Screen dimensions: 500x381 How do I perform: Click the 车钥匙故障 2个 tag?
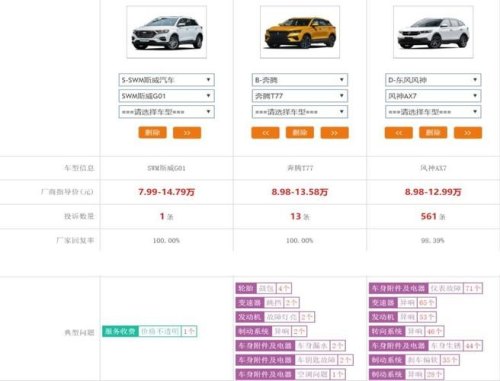click(294, 360)
